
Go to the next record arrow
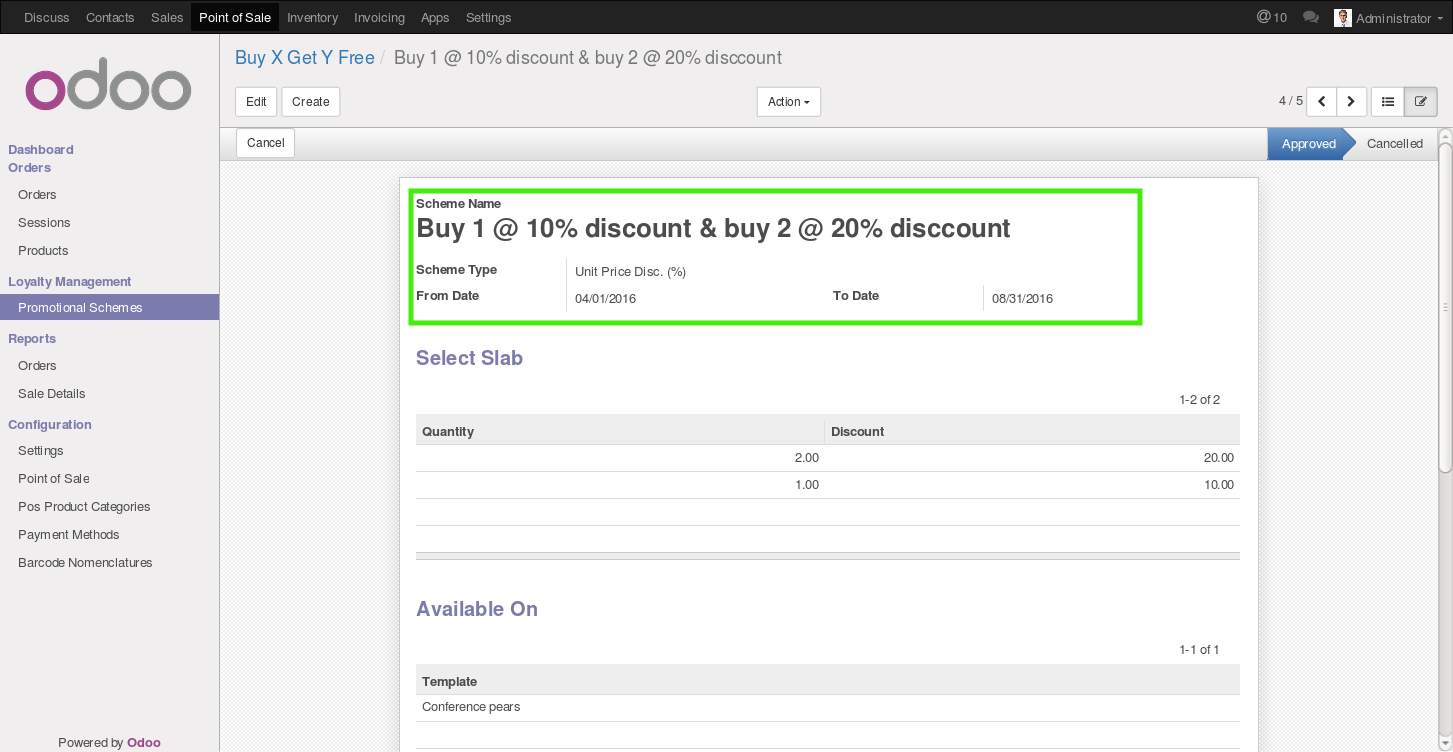tap(1352, 101)
